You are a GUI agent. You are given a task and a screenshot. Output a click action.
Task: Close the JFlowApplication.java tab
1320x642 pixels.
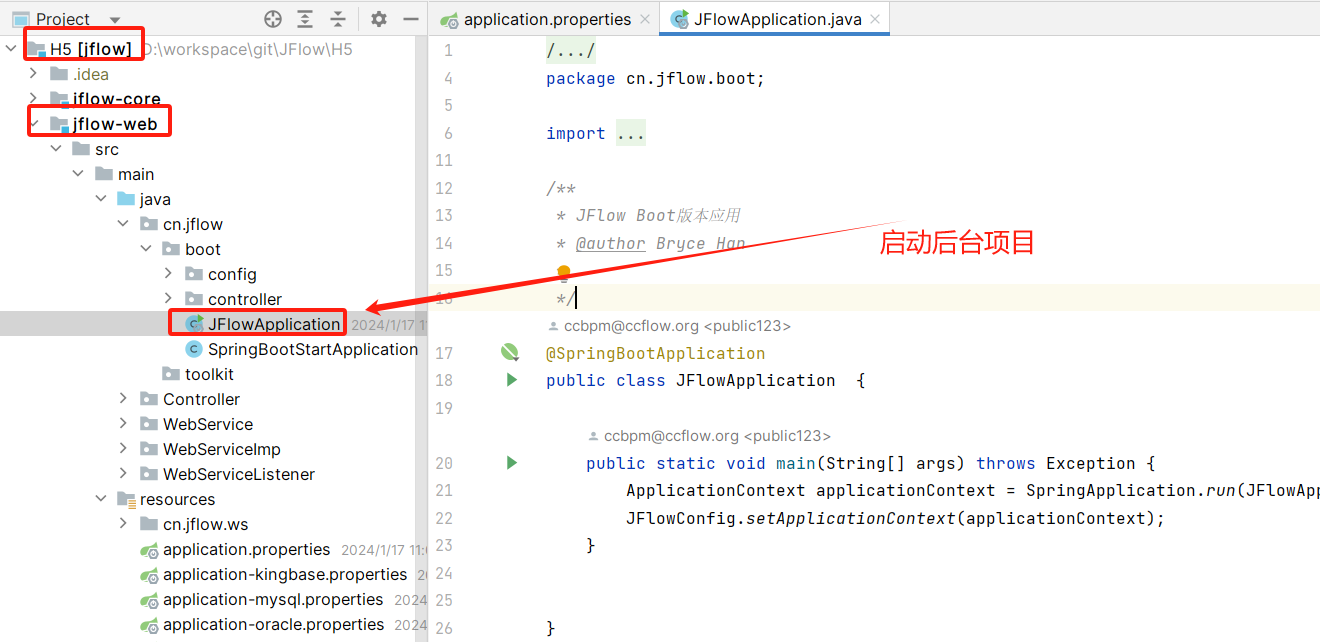875,19
